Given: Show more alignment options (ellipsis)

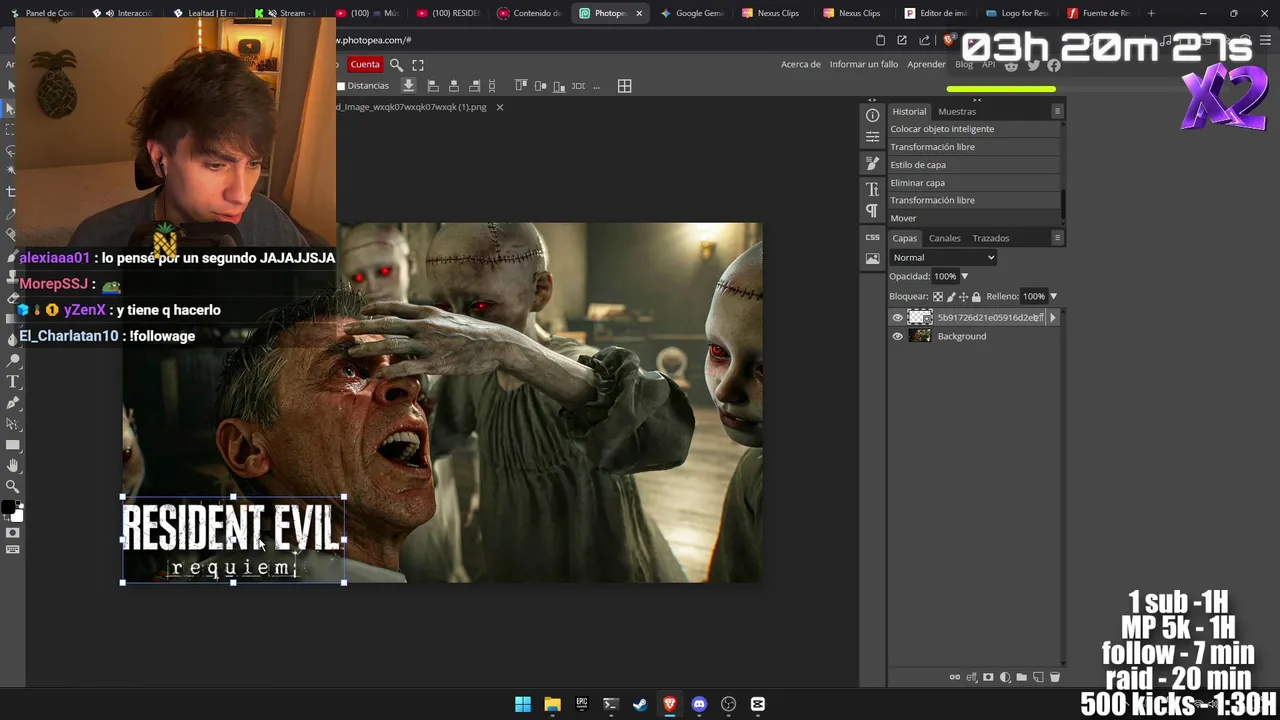Looking at the screenshot, I should 596,86.
